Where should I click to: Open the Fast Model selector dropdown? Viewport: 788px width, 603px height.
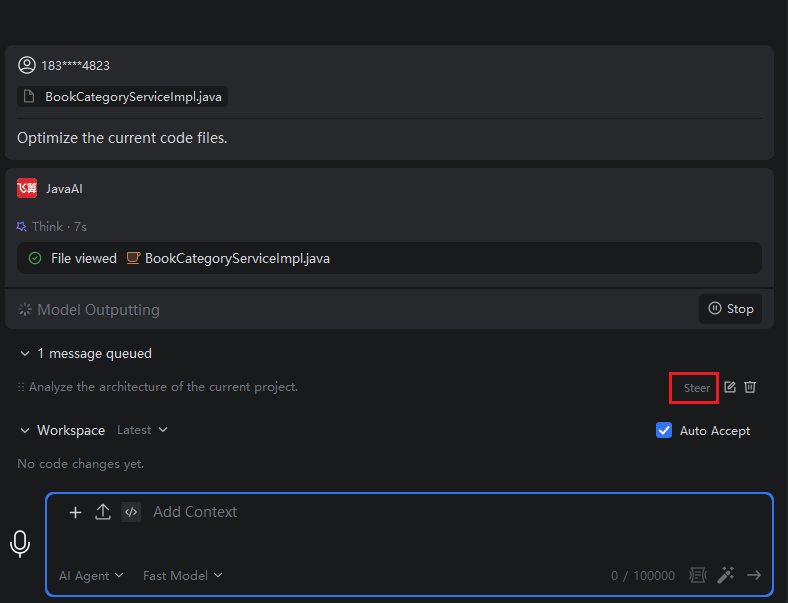pos(182,575)
